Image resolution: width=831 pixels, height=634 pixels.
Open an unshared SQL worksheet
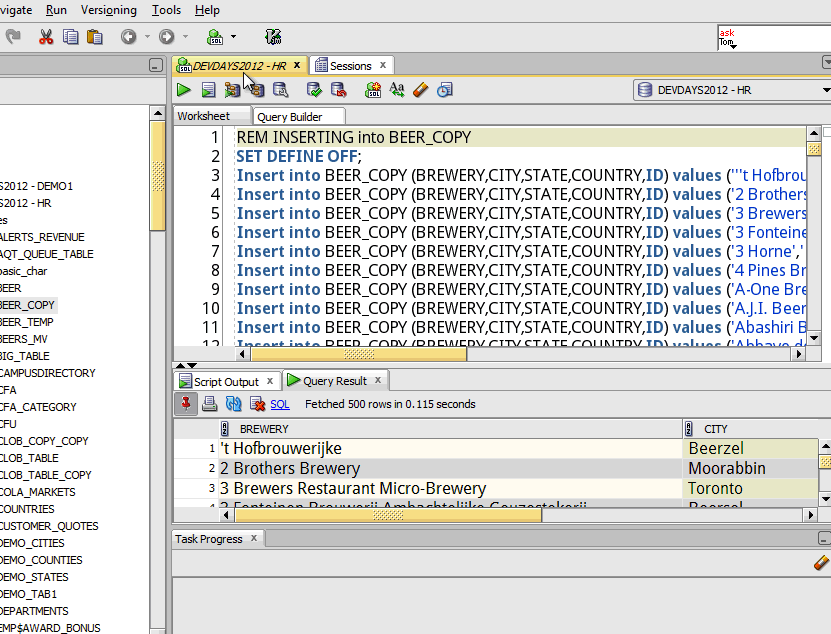point(373,90)
